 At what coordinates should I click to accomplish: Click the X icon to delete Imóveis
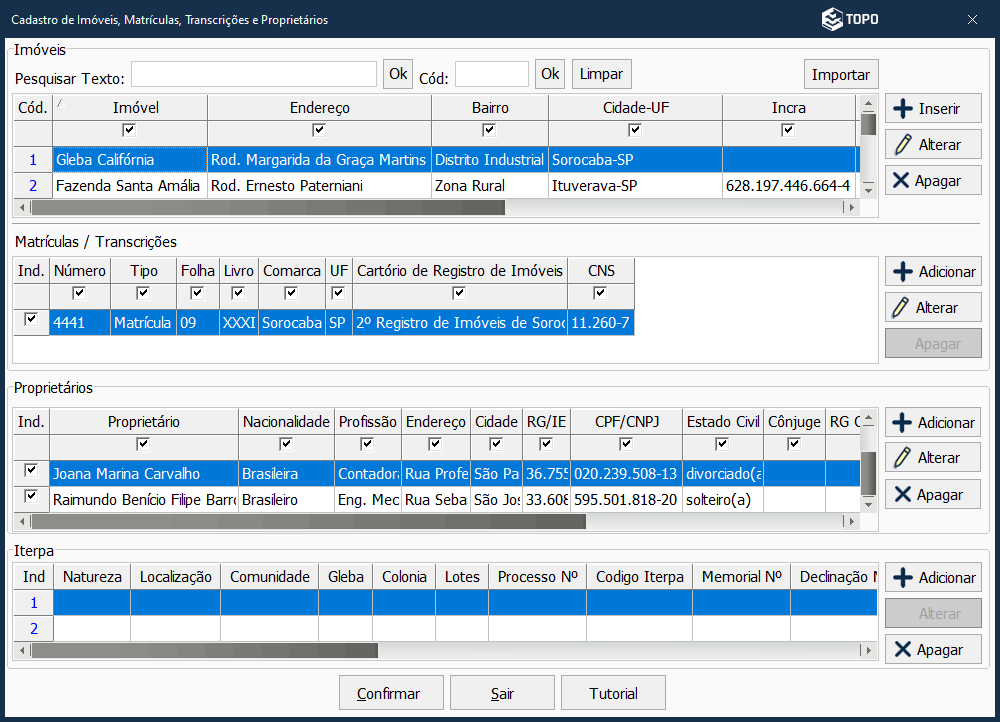(x=902, y=181)
